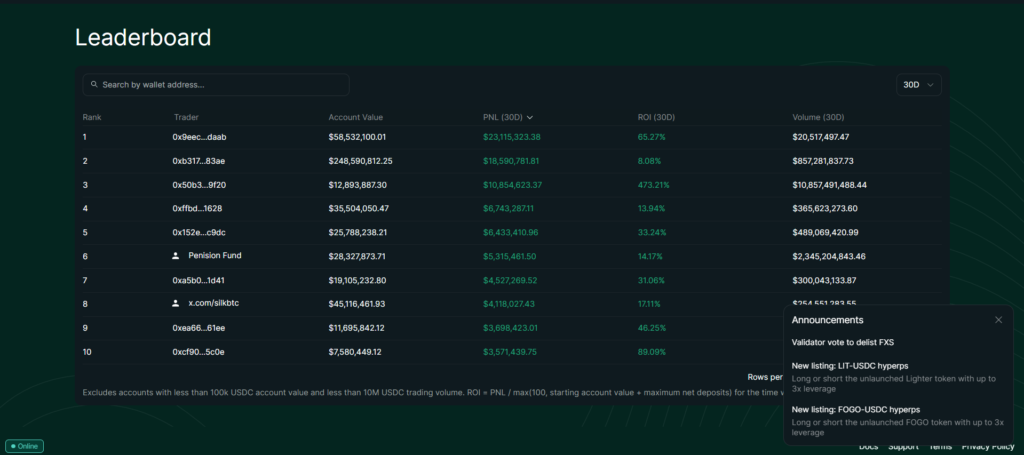
Task: Select the Pension Fund trader row
Action: (x=214, y=256)
